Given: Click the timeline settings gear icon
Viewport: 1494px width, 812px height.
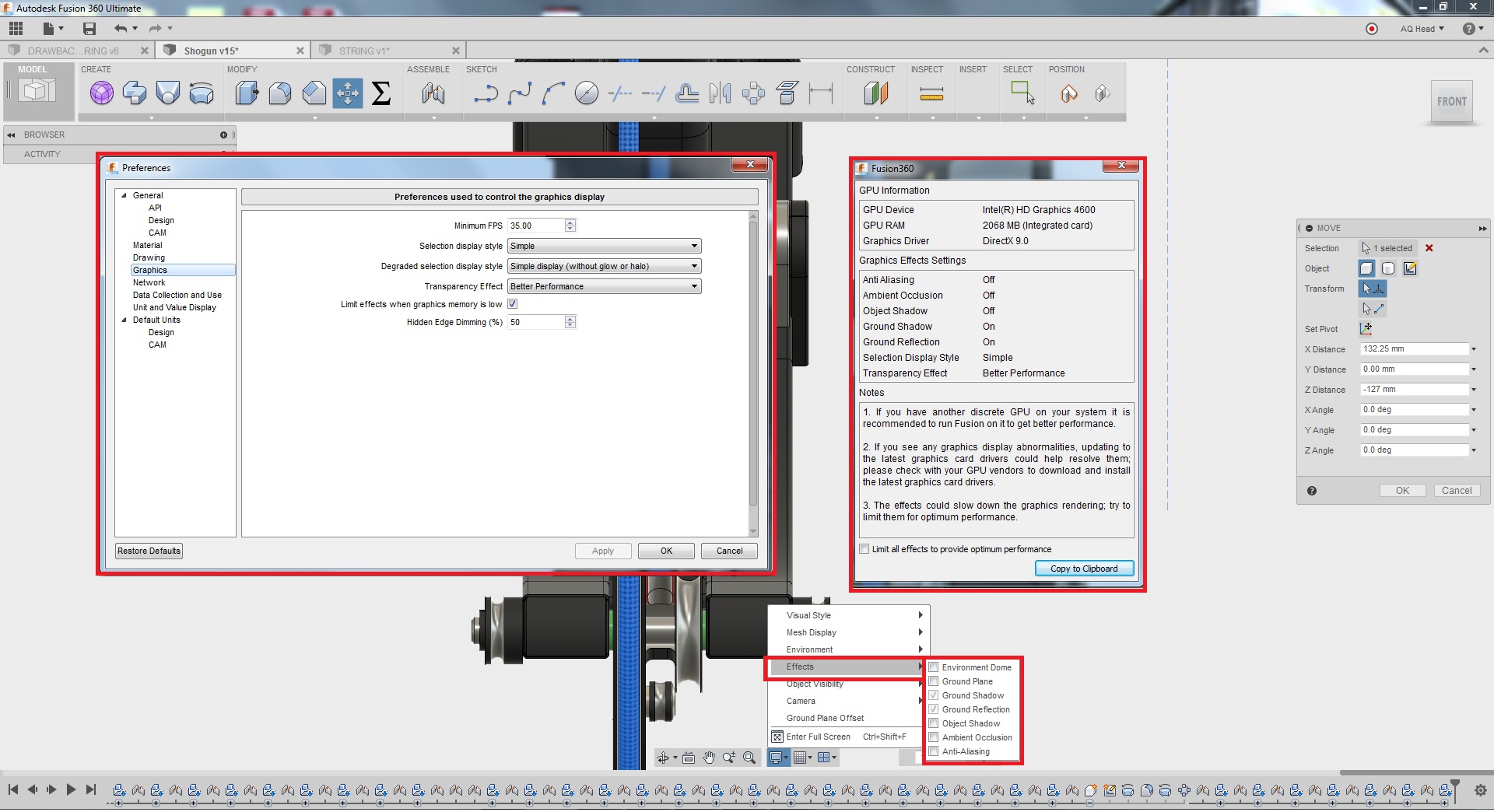Looking at the screenshot, I should (x=1480, y=790).
